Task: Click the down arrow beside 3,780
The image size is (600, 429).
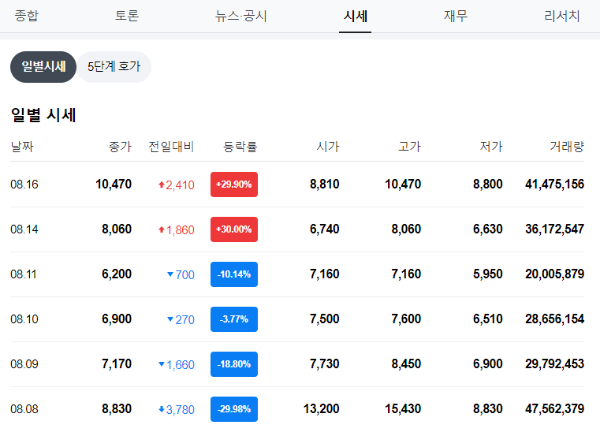Action: (x=161, y=409)
